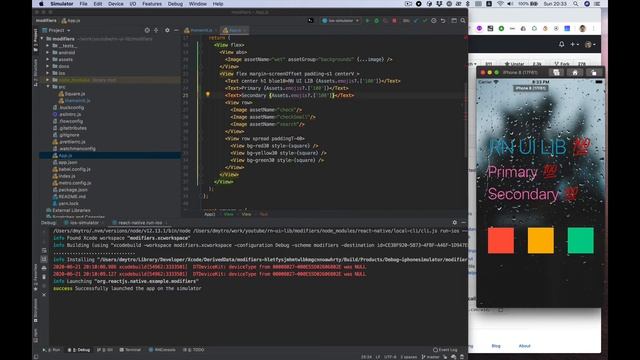Click the GitHub plus create-new icon
640x360 pixels.
point(574,44)
